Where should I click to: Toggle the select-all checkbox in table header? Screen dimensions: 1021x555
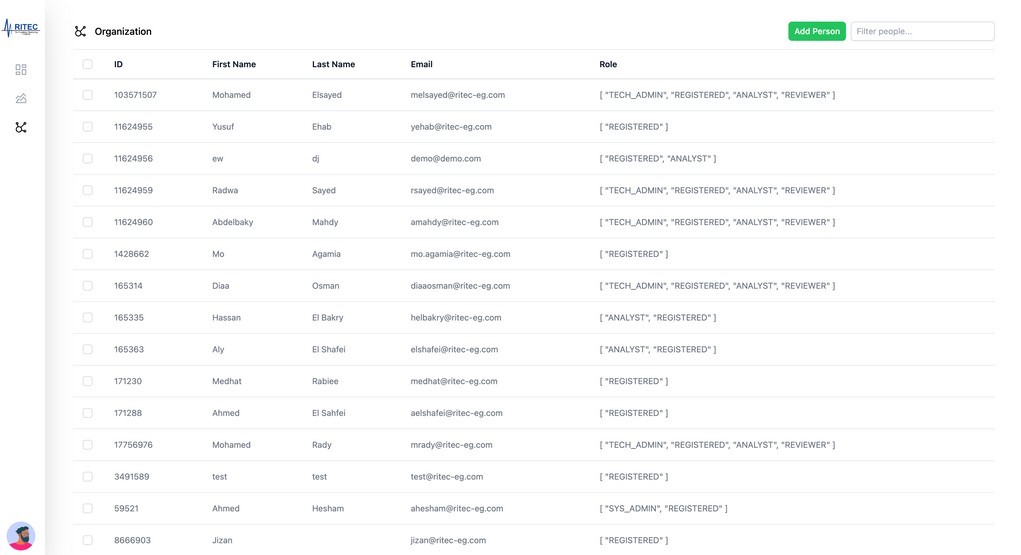click(x=88, y=64)
